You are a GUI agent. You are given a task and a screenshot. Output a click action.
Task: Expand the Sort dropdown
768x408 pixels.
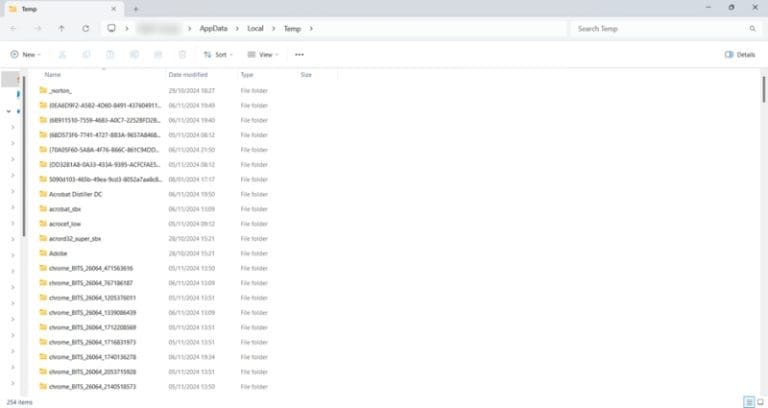[x=220, y=55]
